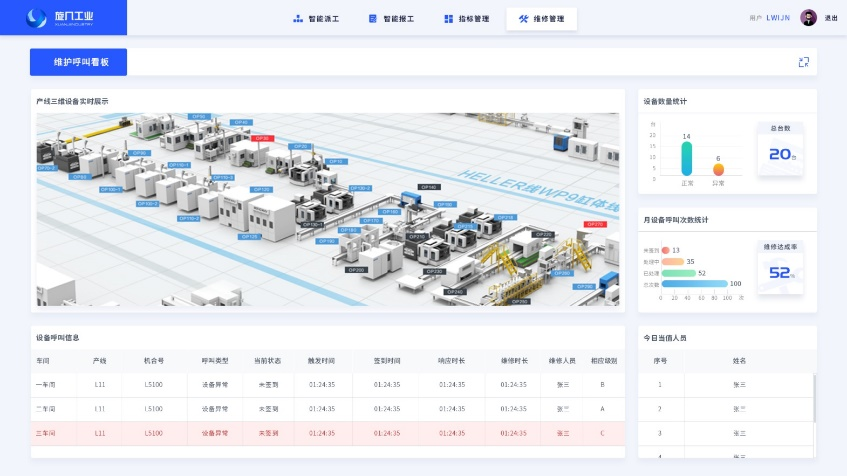Click the green 正常 bar in chart
This screenshot has width=847, height=476.
(686, 158)
